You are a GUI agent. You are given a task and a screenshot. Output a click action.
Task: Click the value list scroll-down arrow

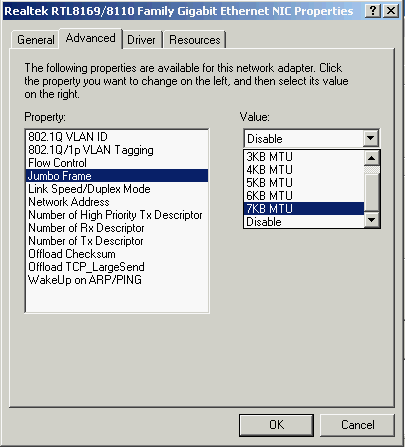371,220
